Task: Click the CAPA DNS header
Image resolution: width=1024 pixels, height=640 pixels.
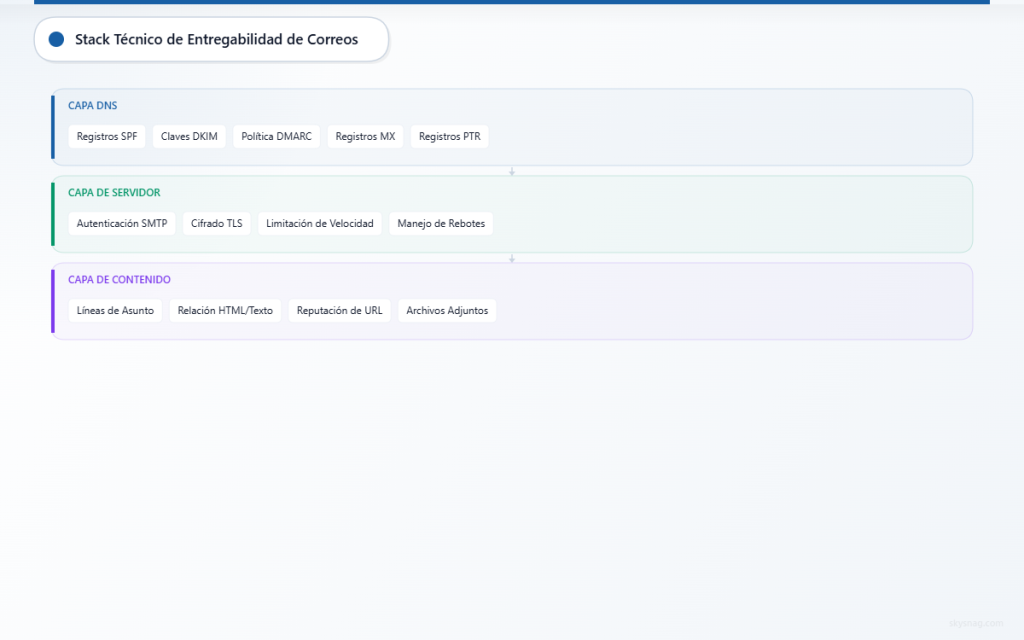Action: click(x=92, y=105)
